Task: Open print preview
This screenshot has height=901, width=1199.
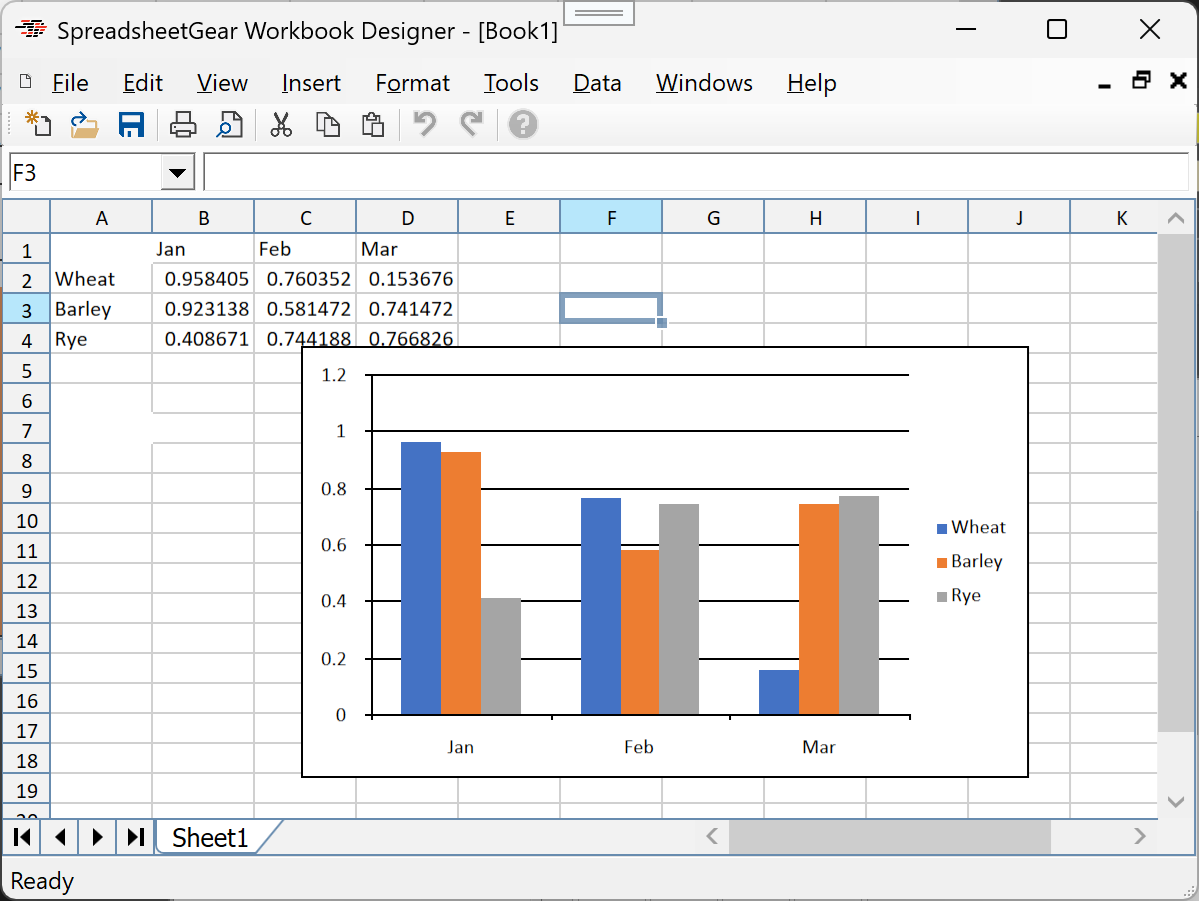Action: 229,124
